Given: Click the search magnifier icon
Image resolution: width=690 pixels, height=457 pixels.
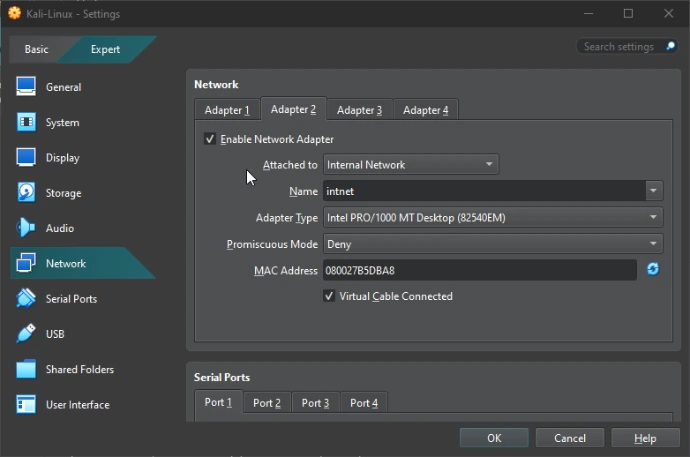Looking at the screenshot, I should pos(670,46).
